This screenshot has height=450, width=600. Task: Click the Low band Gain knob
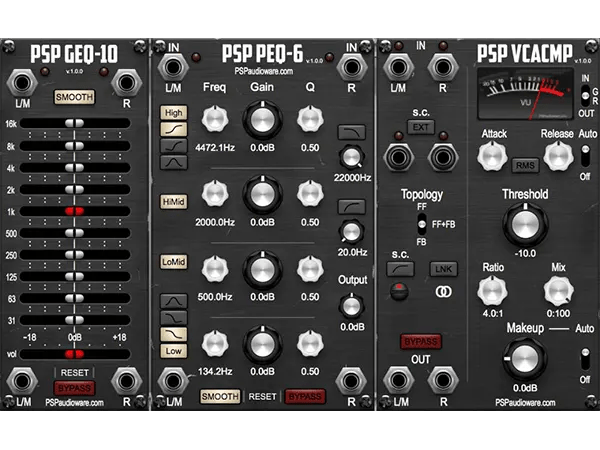pyautogui.click(x=262, y=344)
